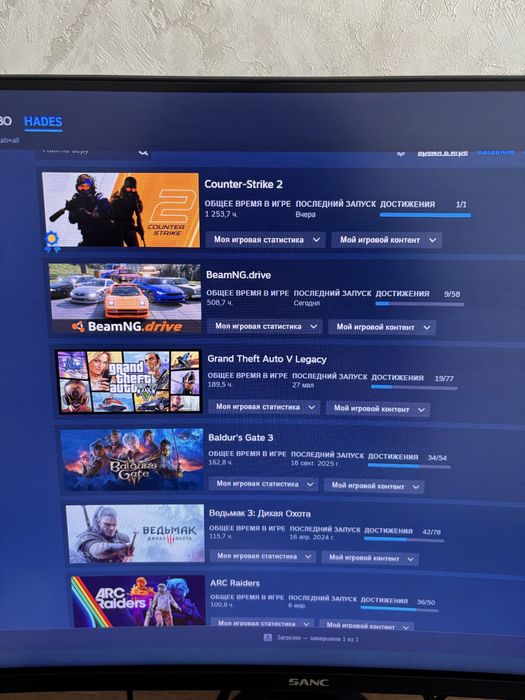Expand 'Моя игровая статистика' for BeamNG.drive
Viewport: 525px width, 700px height.
(x=265, y=326)
